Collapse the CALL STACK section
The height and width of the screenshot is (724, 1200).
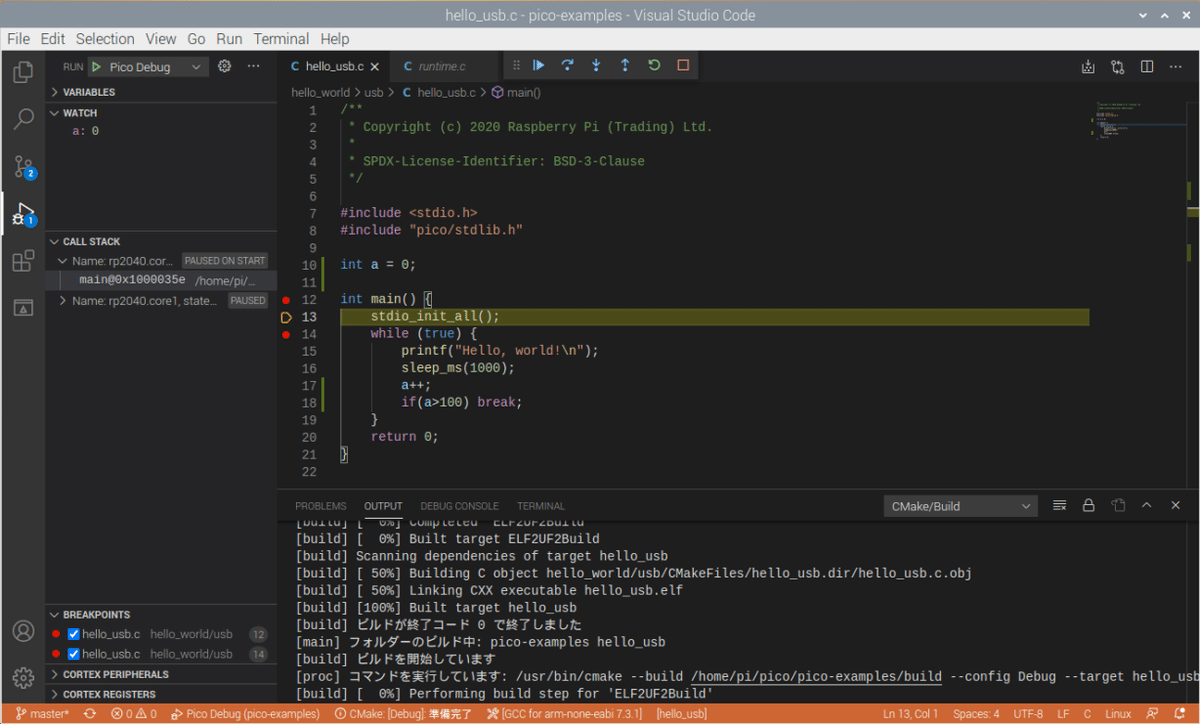point(161,241)
